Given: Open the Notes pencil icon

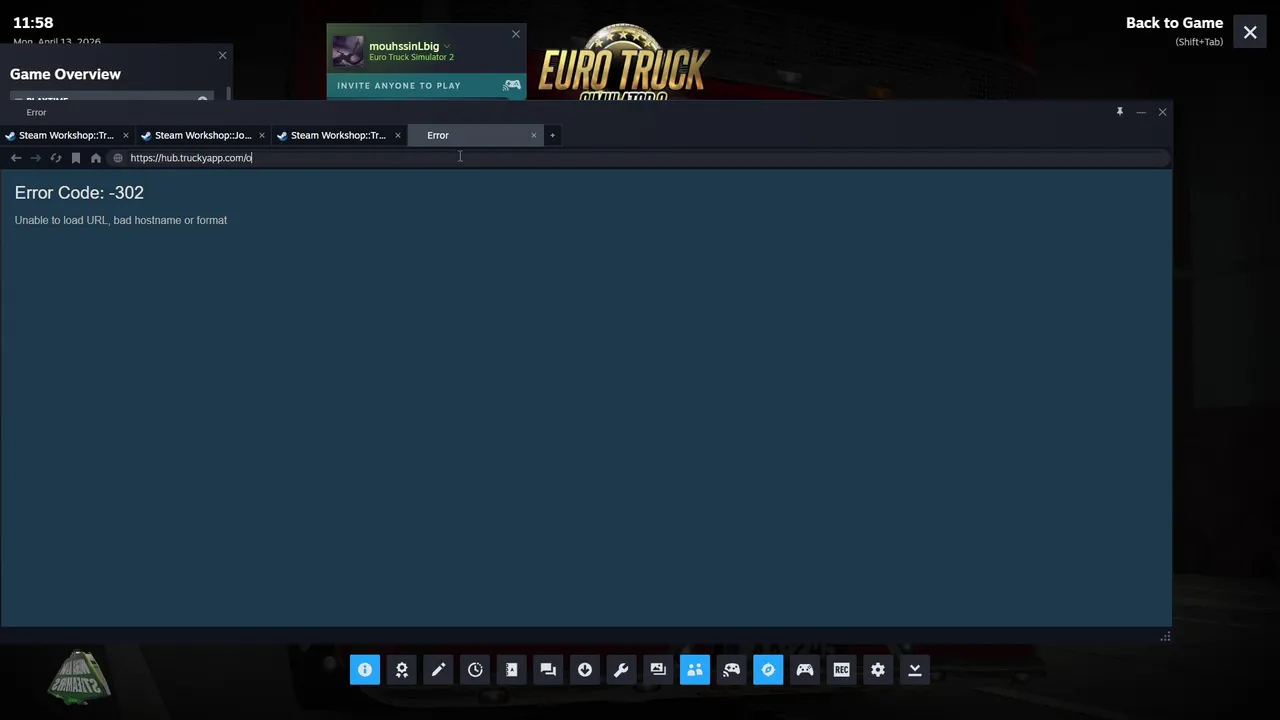Looking at the screenshot, I should pyautogui.click(x=438, y=670).
